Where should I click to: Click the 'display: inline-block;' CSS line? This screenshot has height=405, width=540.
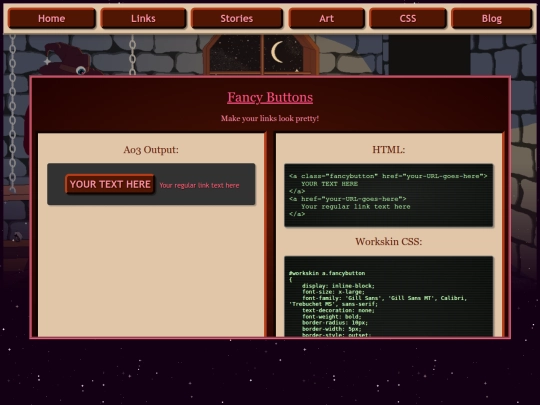(x=338, y=286)
